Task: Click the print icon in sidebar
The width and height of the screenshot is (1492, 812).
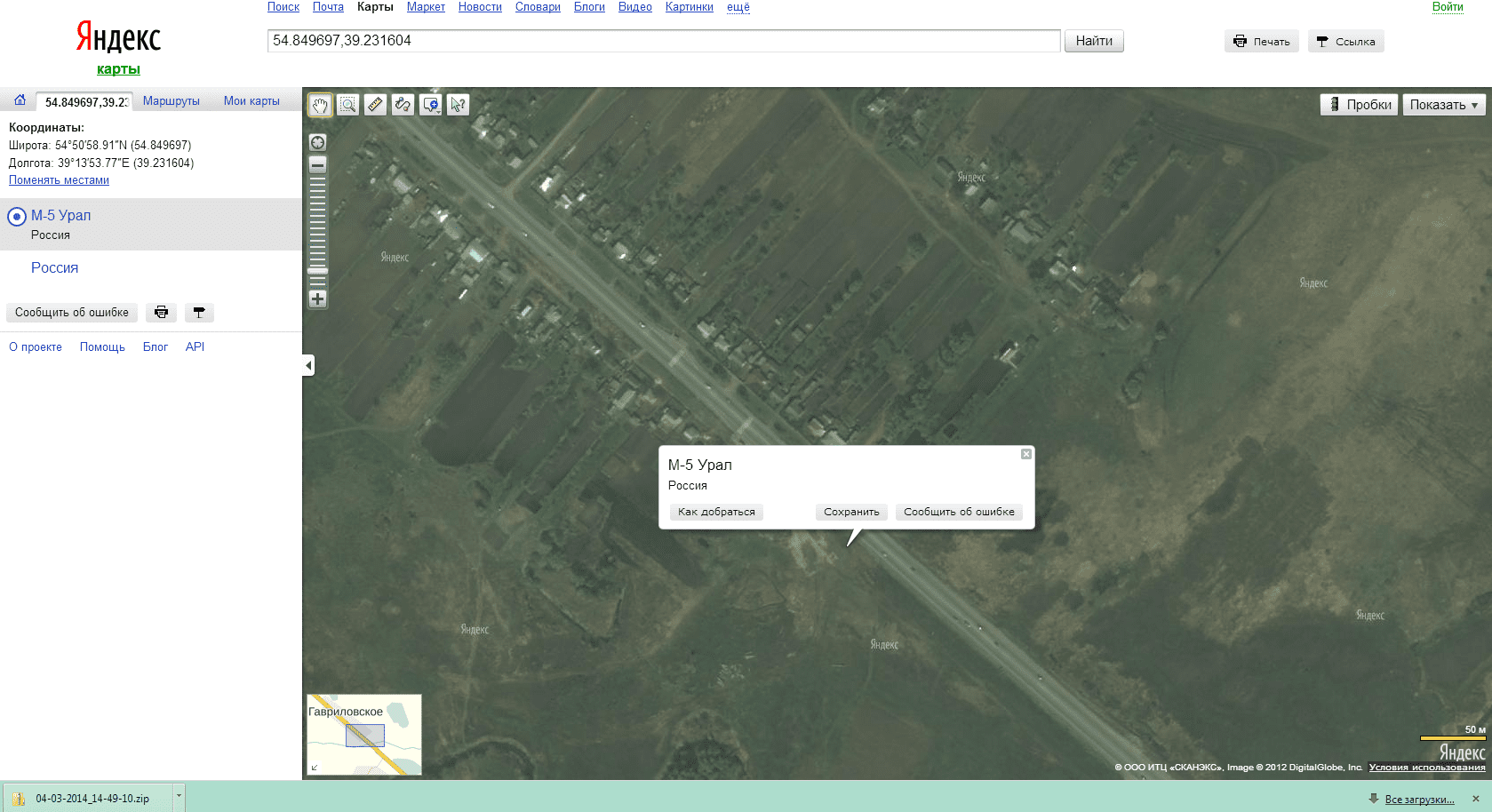Action: coord(161,313)
